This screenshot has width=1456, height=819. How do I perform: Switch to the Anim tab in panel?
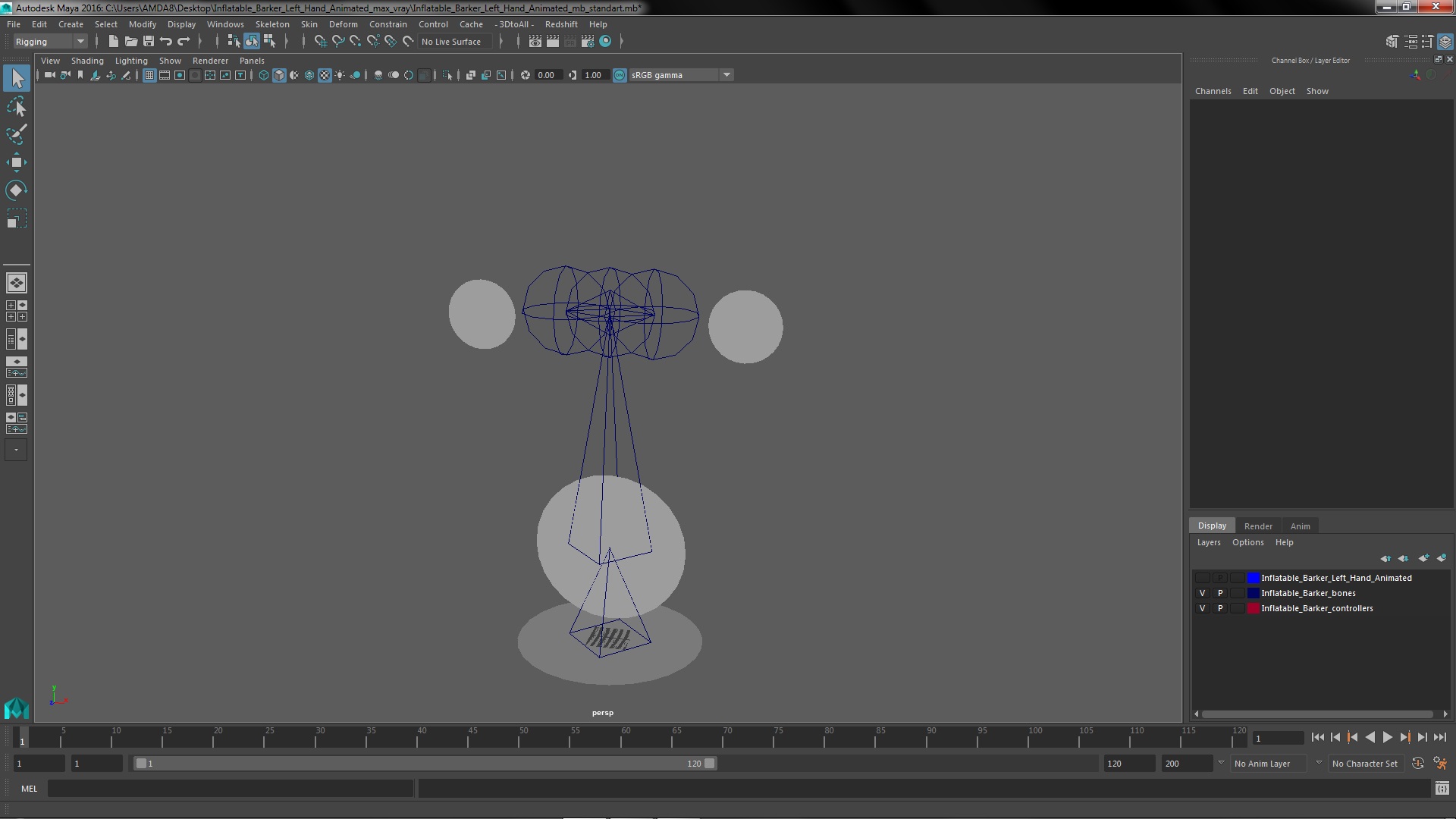(1300, 525)
